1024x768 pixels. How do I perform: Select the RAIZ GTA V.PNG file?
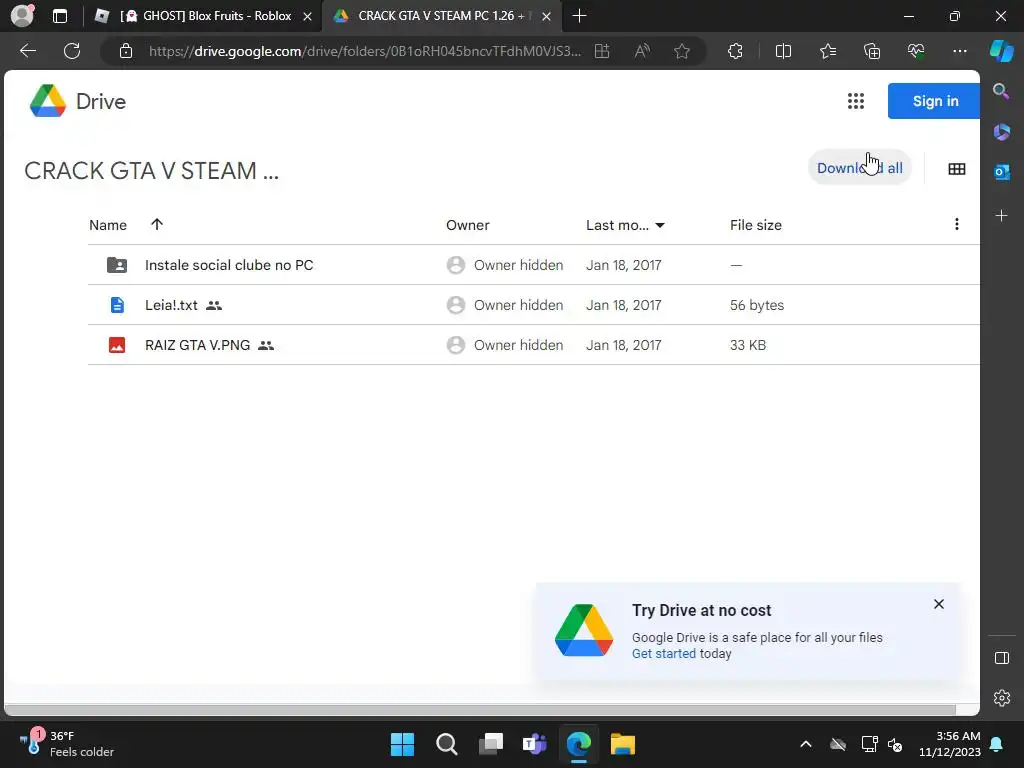pos(197,345)
